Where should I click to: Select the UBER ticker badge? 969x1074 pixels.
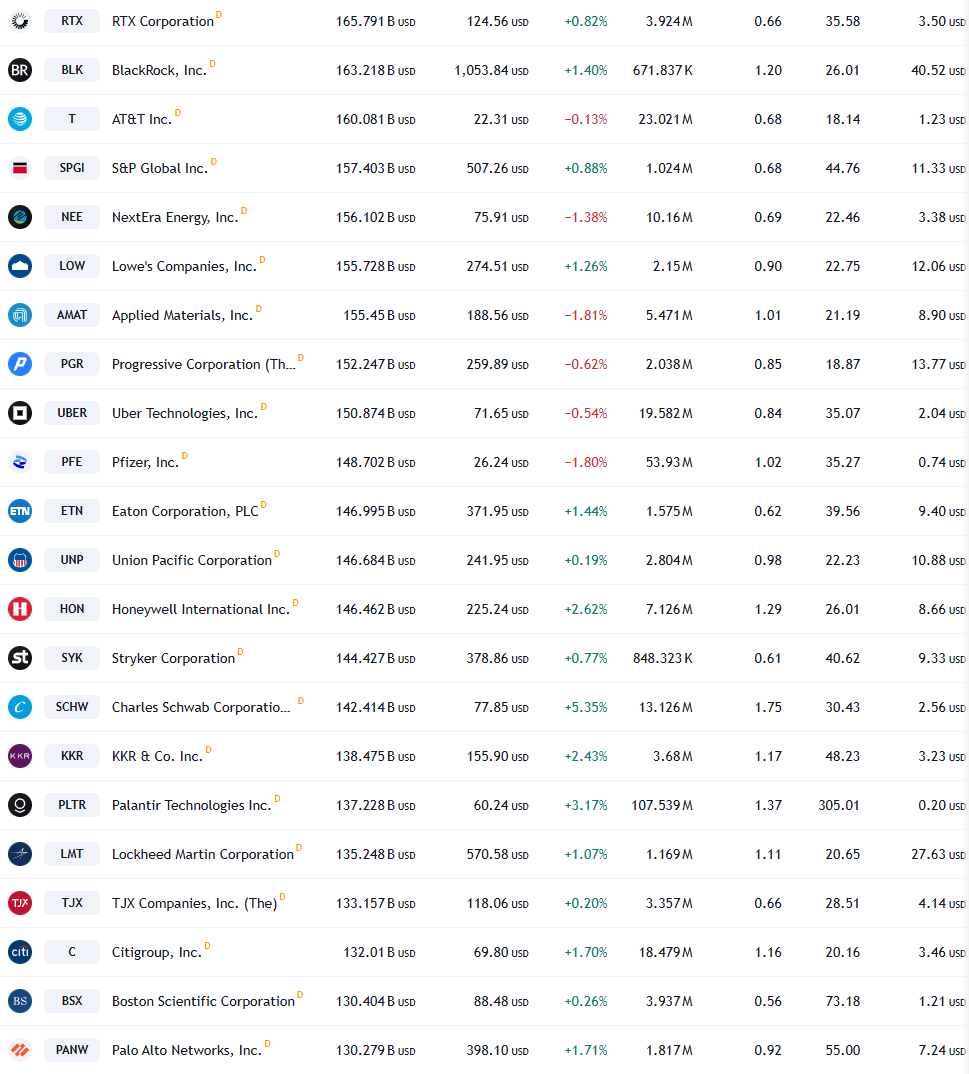pos(72,413)
